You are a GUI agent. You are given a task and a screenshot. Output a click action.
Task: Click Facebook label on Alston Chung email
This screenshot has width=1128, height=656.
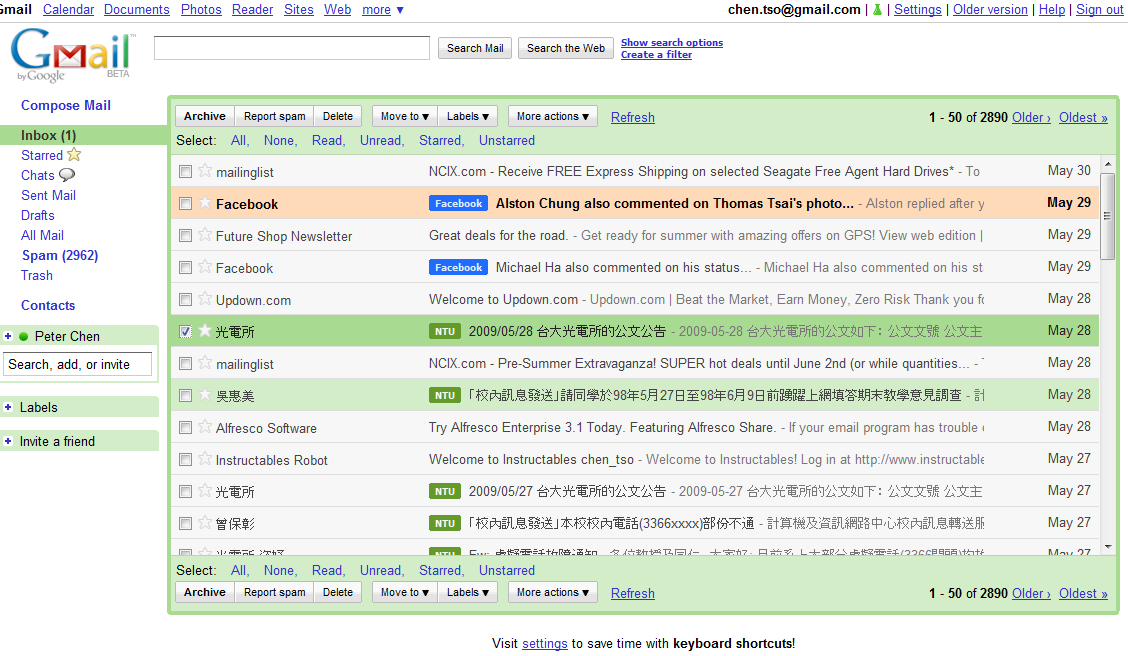[458, 204]
